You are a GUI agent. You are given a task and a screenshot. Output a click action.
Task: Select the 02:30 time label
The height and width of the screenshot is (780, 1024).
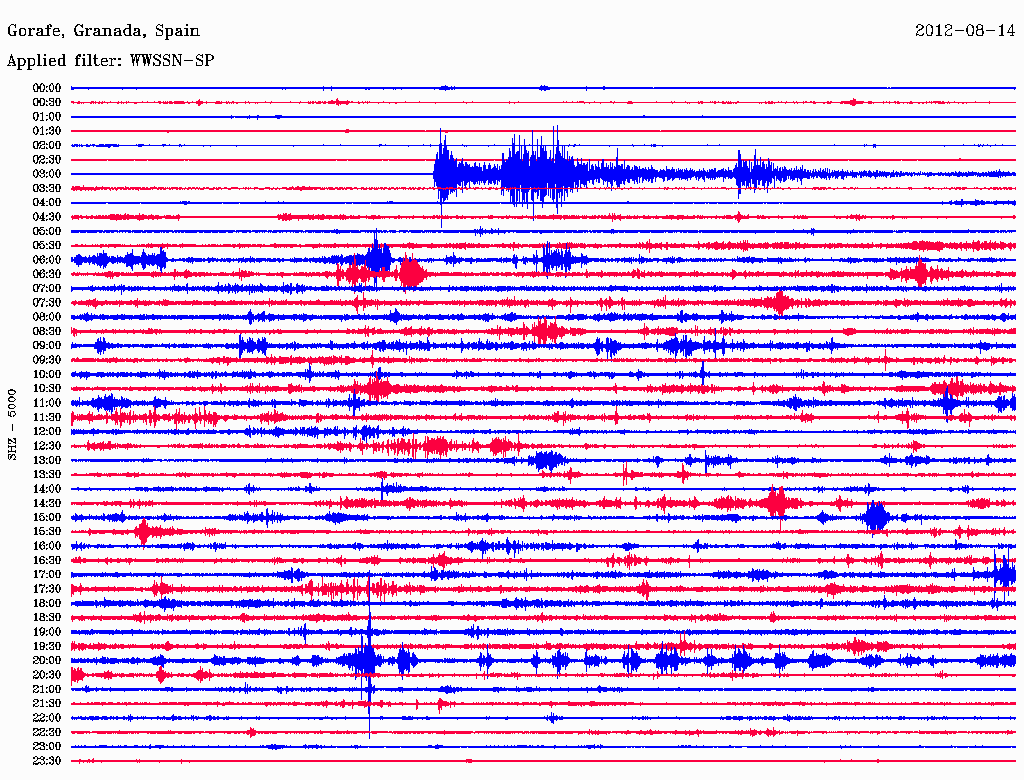(x=46, y=159)
